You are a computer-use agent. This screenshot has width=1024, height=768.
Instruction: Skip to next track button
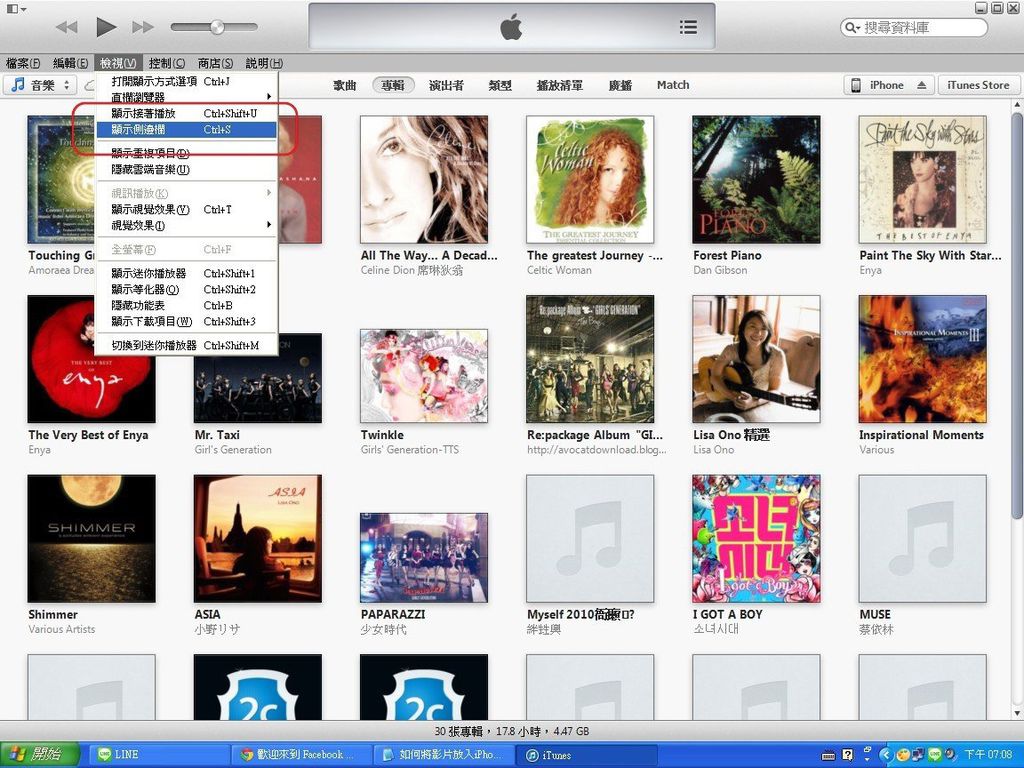coord(143,27)
